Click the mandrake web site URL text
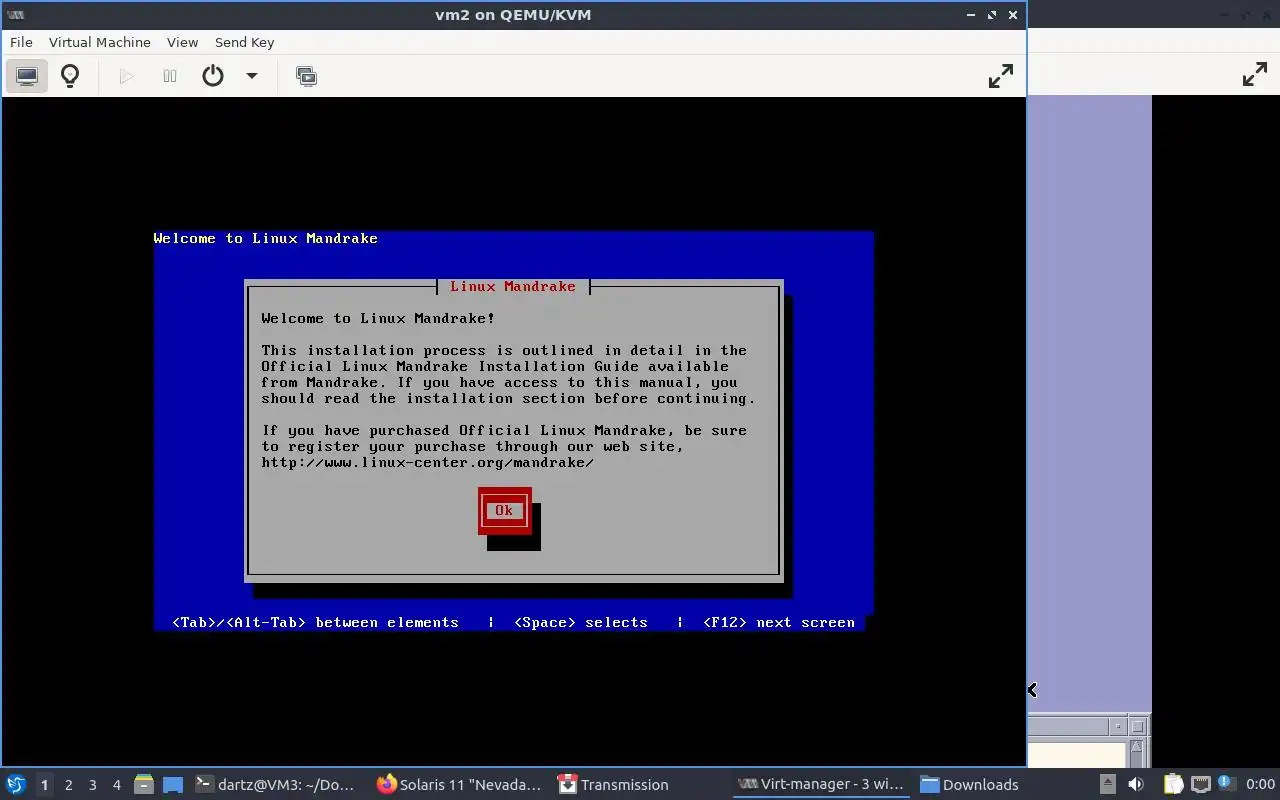Screen dimensions: 1280x800 point(428,462)
